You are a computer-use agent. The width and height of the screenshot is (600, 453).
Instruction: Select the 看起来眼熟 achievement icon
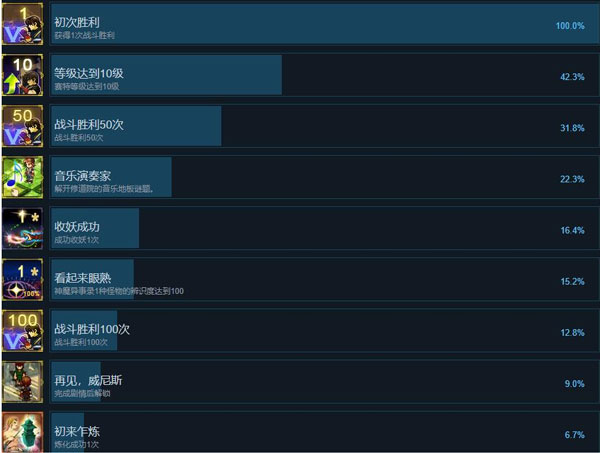(22, 279)
